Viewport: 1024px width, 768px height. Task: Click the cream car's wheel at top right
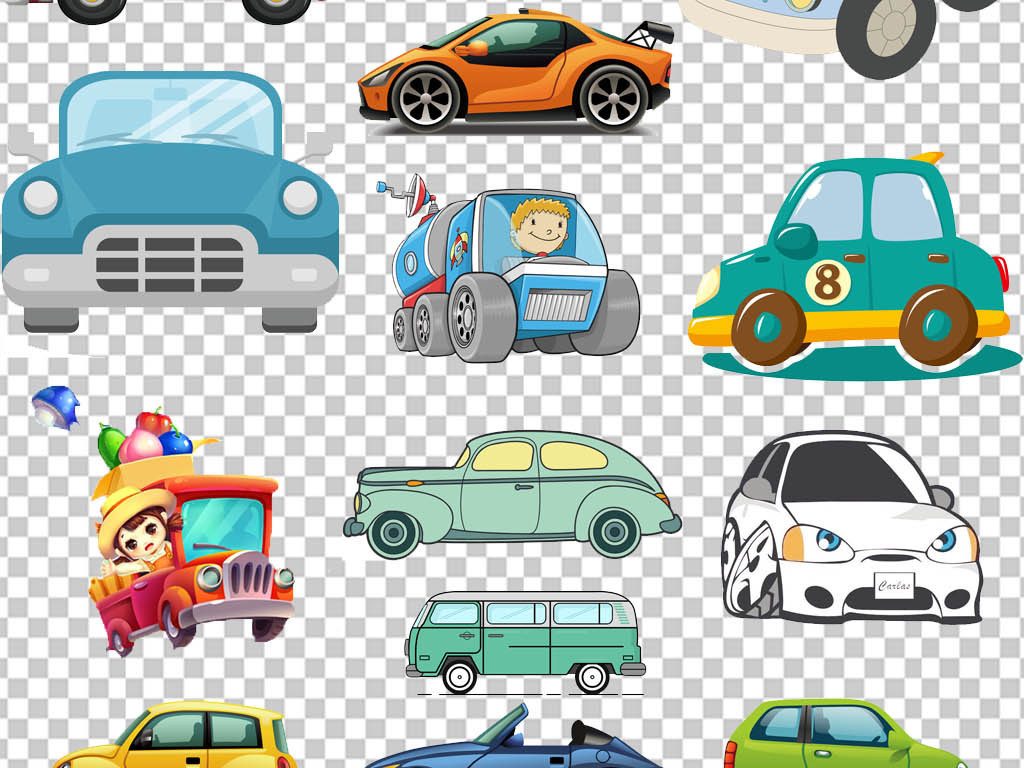(877, 37)
